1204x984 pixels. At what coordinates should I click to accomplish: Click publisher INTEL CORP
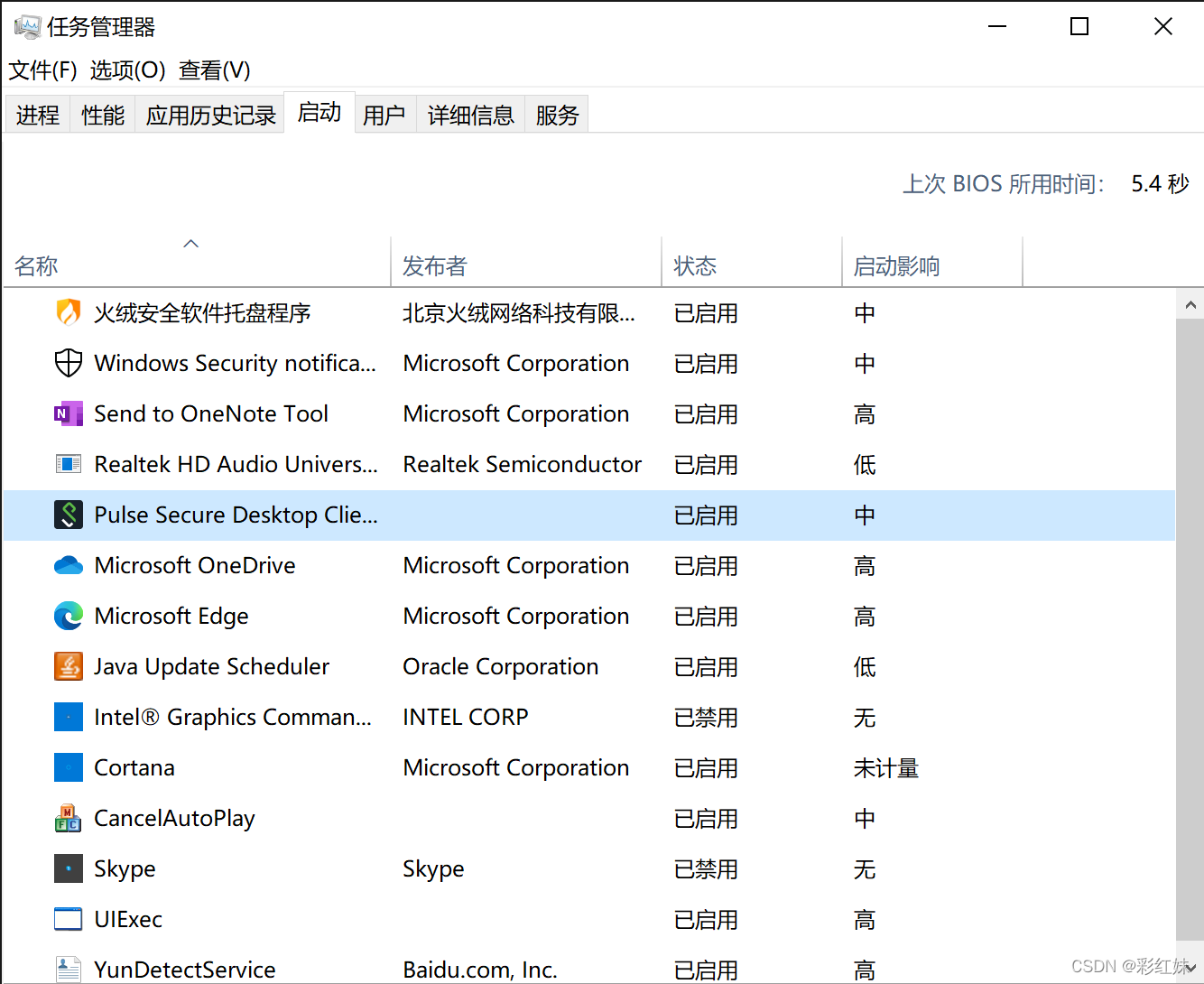(x=466, y=717)
